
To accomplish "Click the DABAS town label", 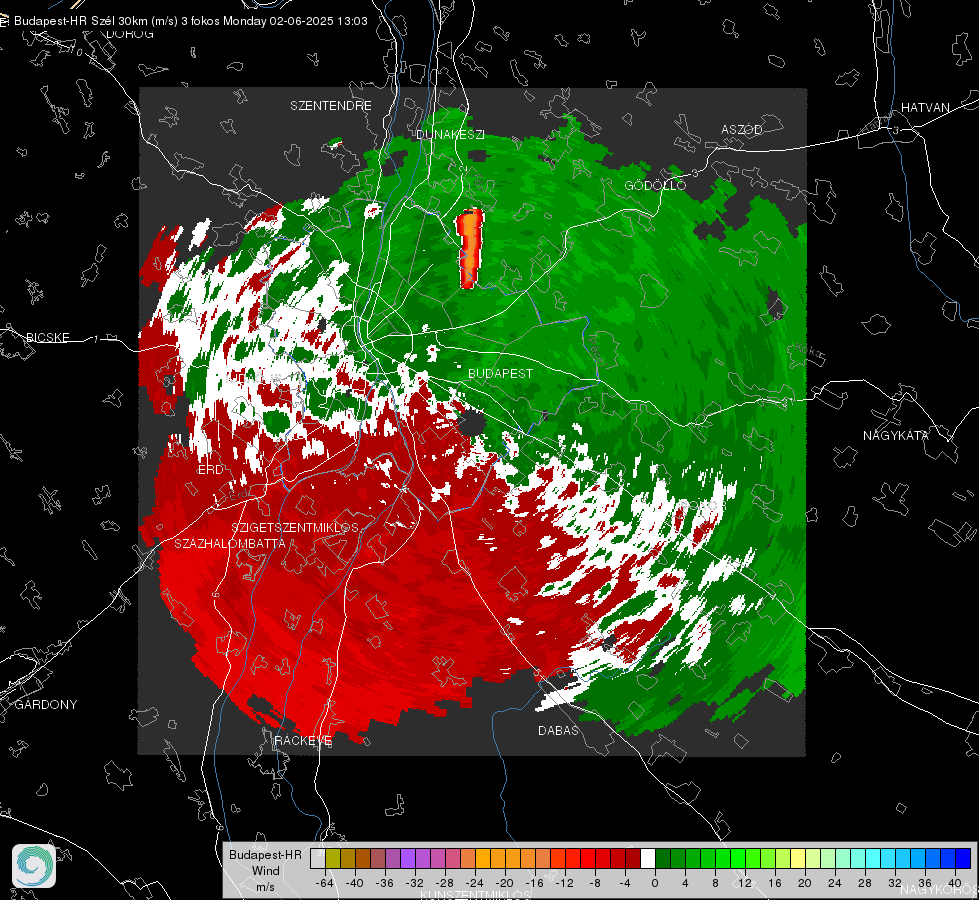I will [x=559, y=730].
